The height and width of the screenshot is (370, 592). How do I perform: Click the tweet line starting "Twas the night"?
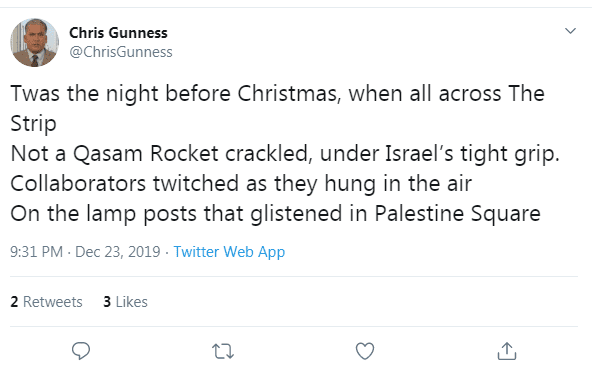[278, 94]
